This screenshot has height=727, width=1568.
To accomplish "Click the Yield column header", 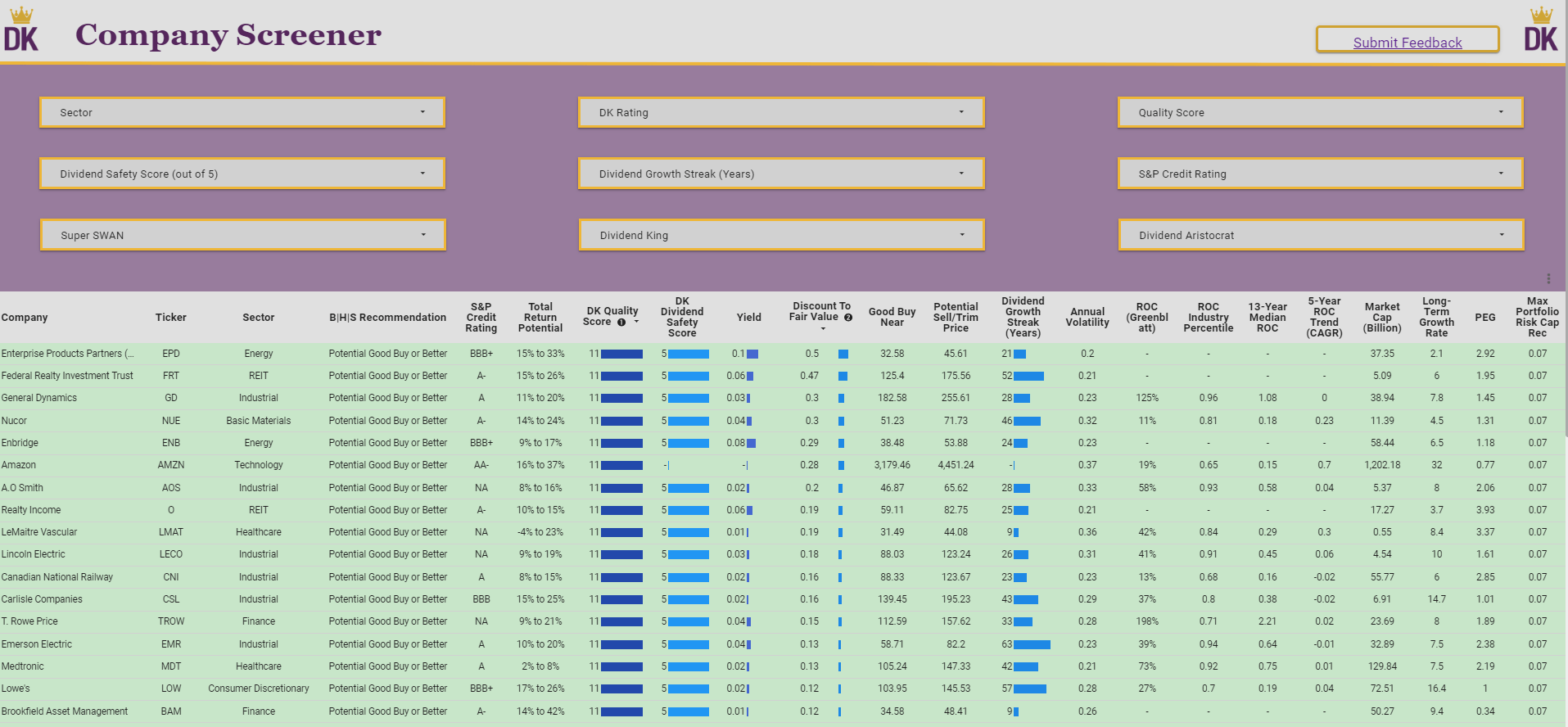I will 748,318.
